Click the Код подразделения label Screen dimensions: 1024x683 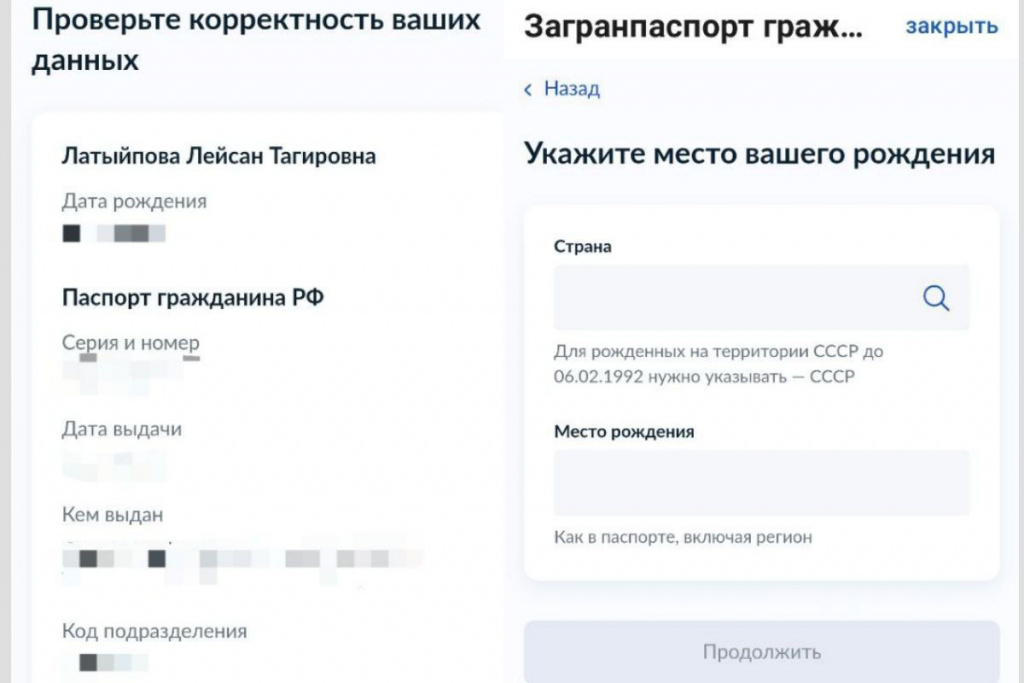[154, 631]
